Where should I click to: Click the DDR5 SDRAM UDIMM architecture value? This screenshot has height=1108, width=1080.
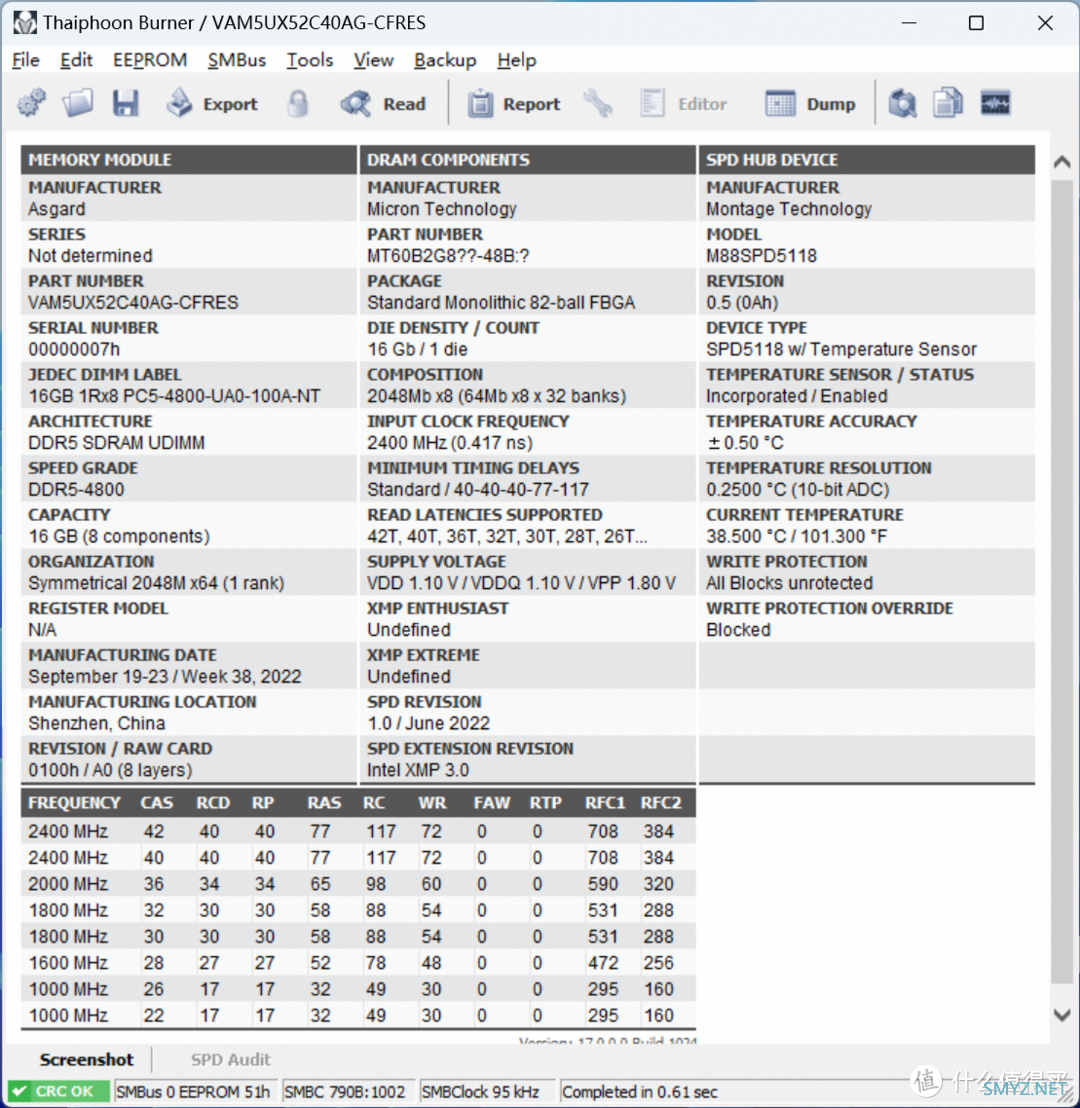pos(117,442)
